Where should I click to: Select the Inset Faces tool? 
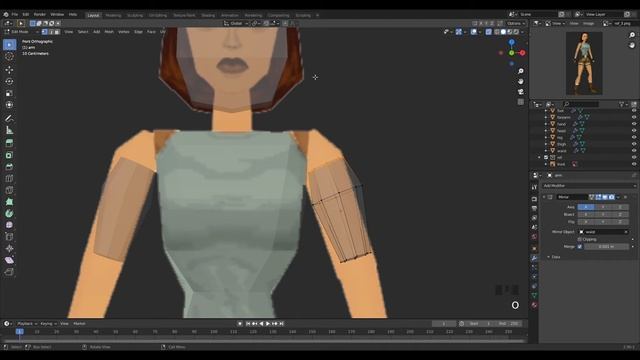tap(9, 155)
